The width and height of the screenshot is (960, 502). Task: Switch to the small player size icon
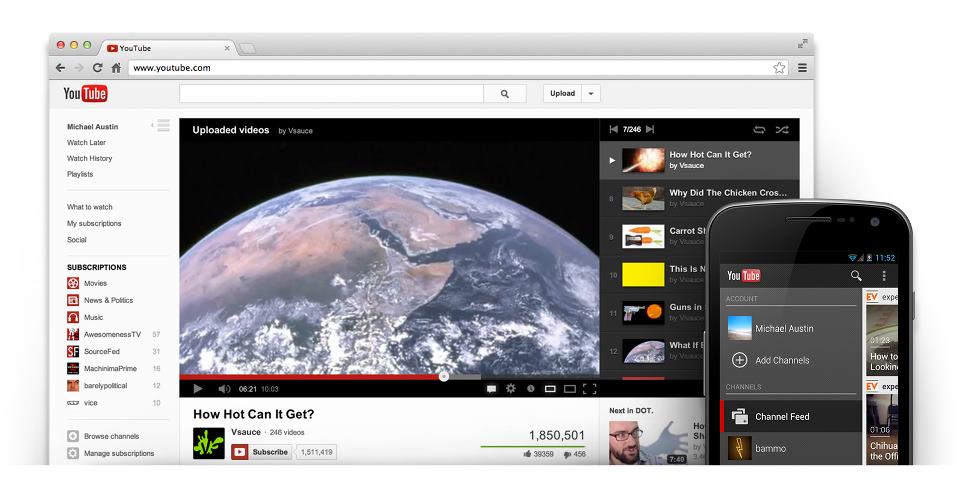(x=550, y=389)
